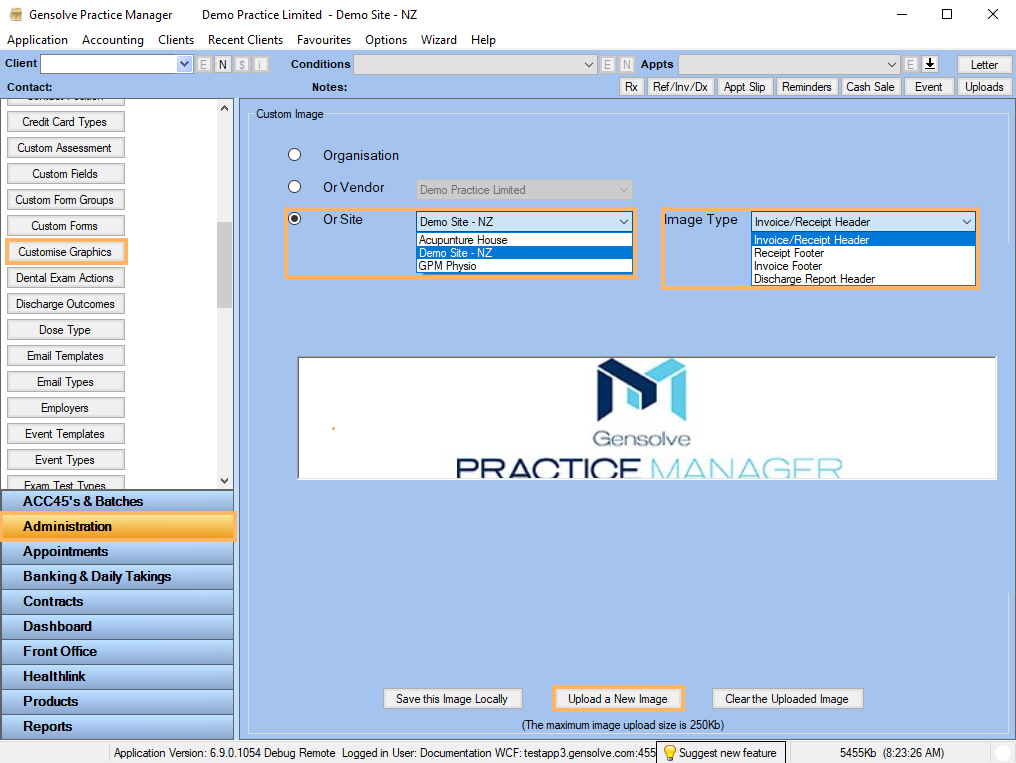Choose Acupunture House from the site list

click(524, 240)
